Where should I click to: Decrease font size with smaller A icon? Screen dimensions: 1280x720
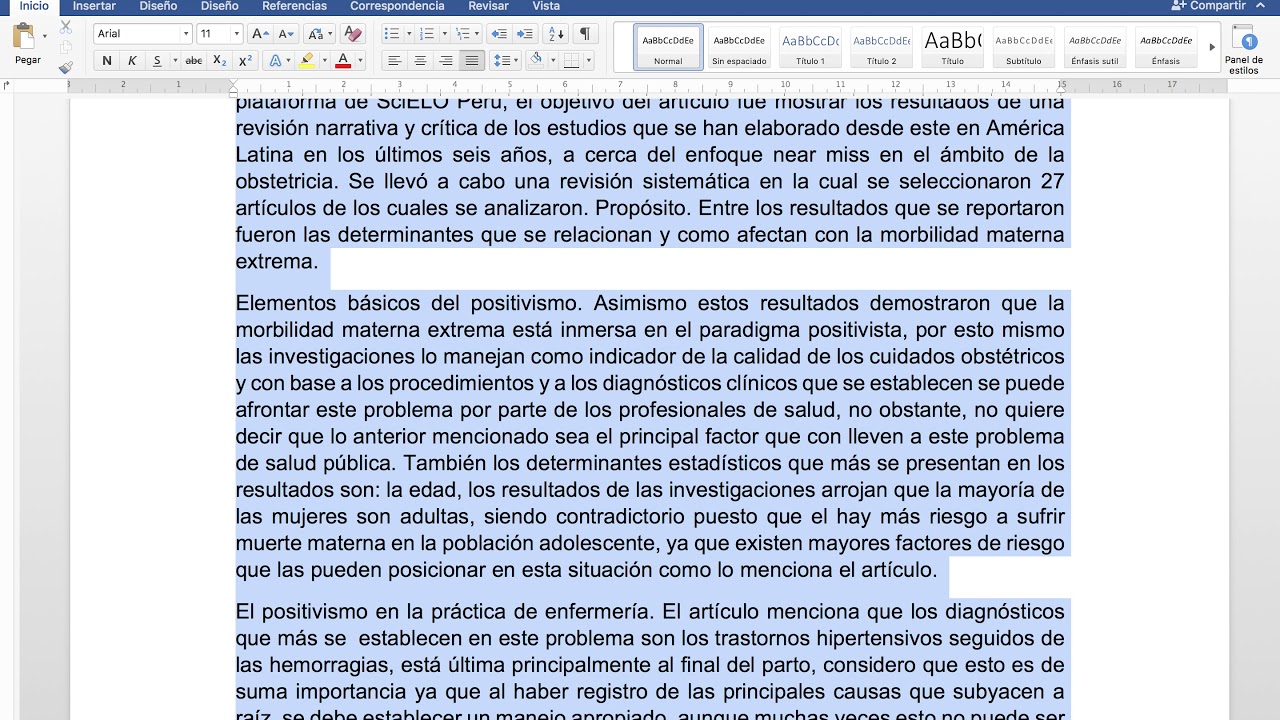[x=284, y=34]
